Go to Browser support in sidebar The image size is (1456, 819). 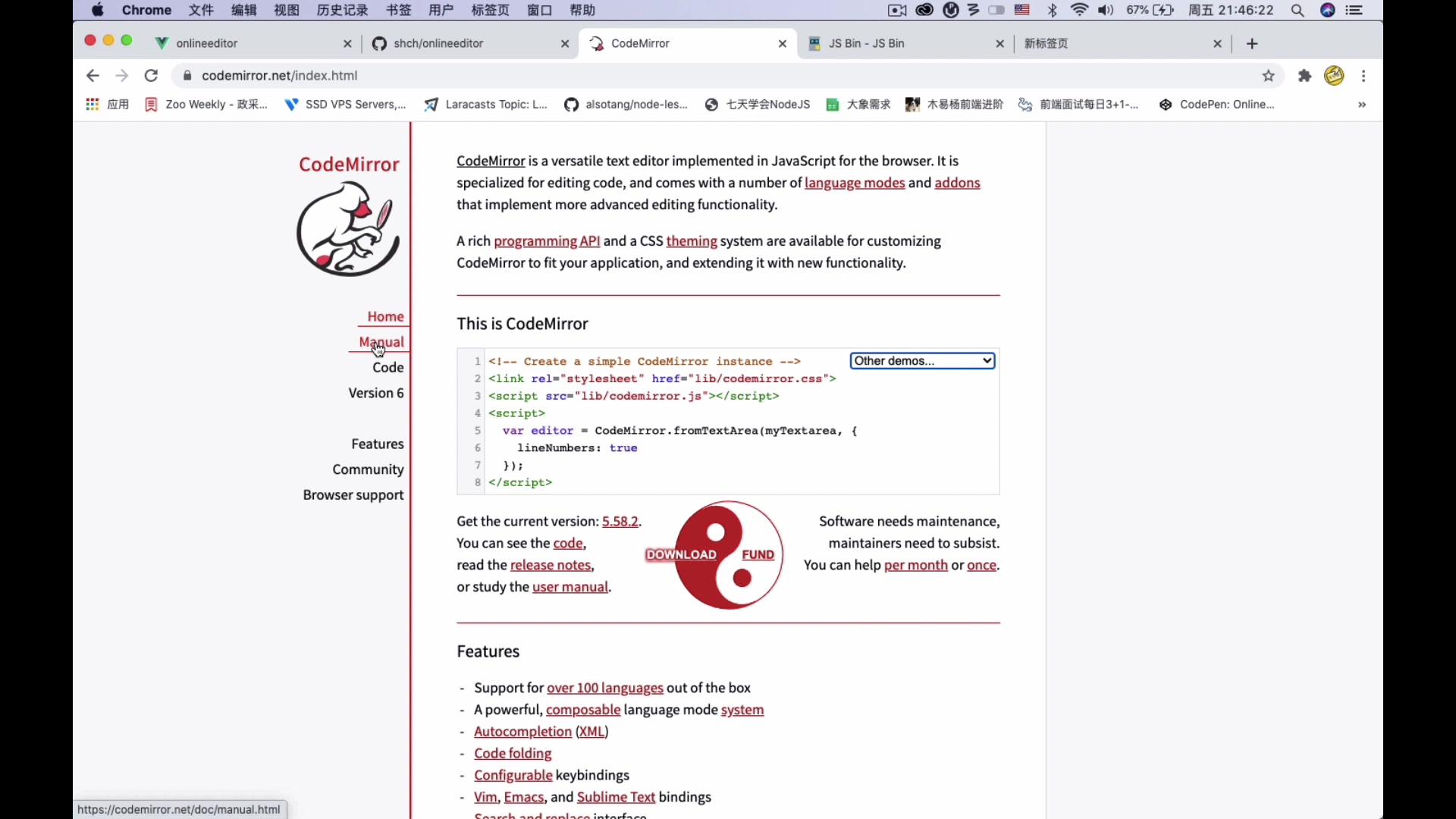353,495
